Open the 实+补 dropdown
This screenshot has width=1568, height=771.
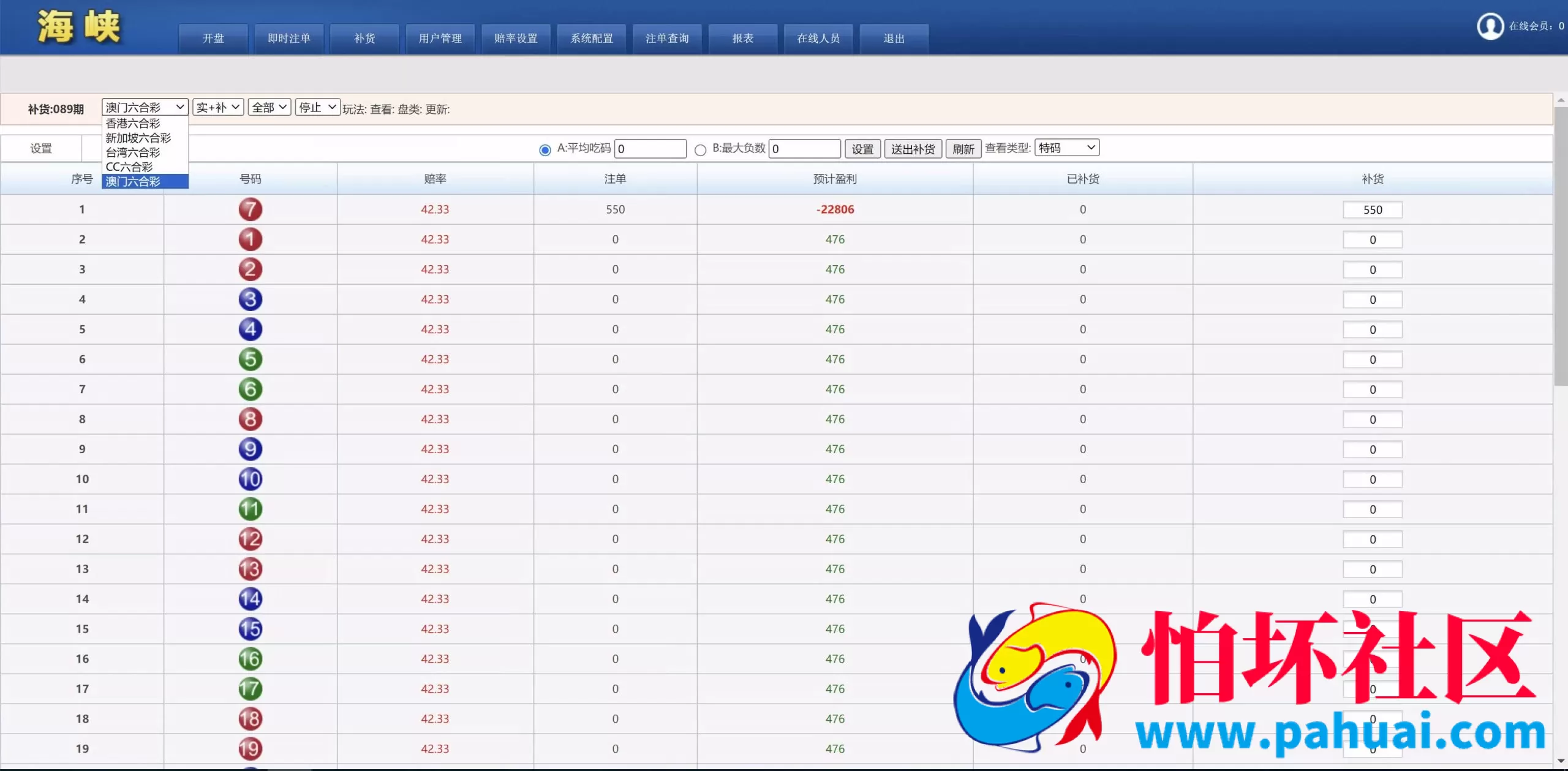point(218,107)
